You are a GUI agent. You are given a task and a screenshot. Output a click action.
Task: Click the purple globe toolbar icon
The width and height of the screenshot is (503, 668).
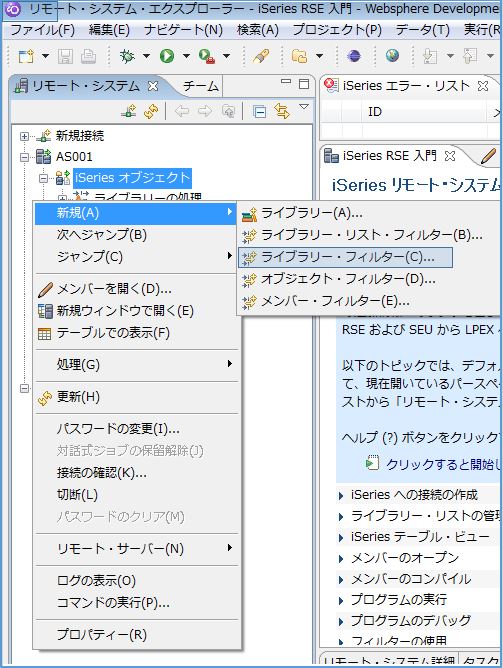tap(354, 56)
